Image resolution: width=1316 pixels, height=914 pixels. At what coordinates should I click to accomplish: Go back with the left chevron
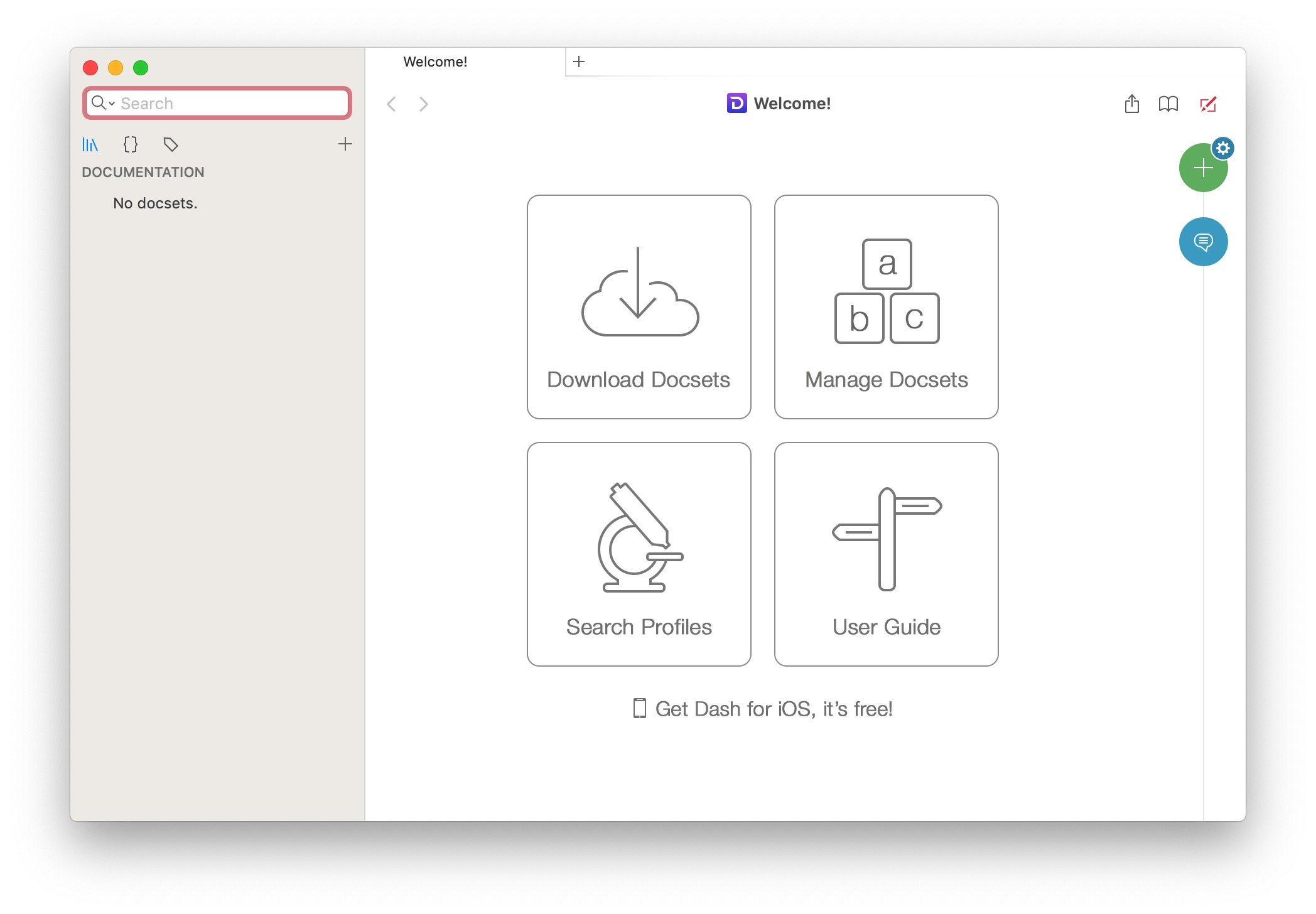391,104
